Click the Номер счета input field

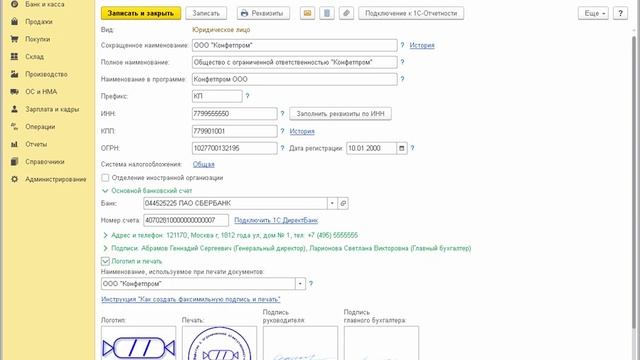coord(186,220)
